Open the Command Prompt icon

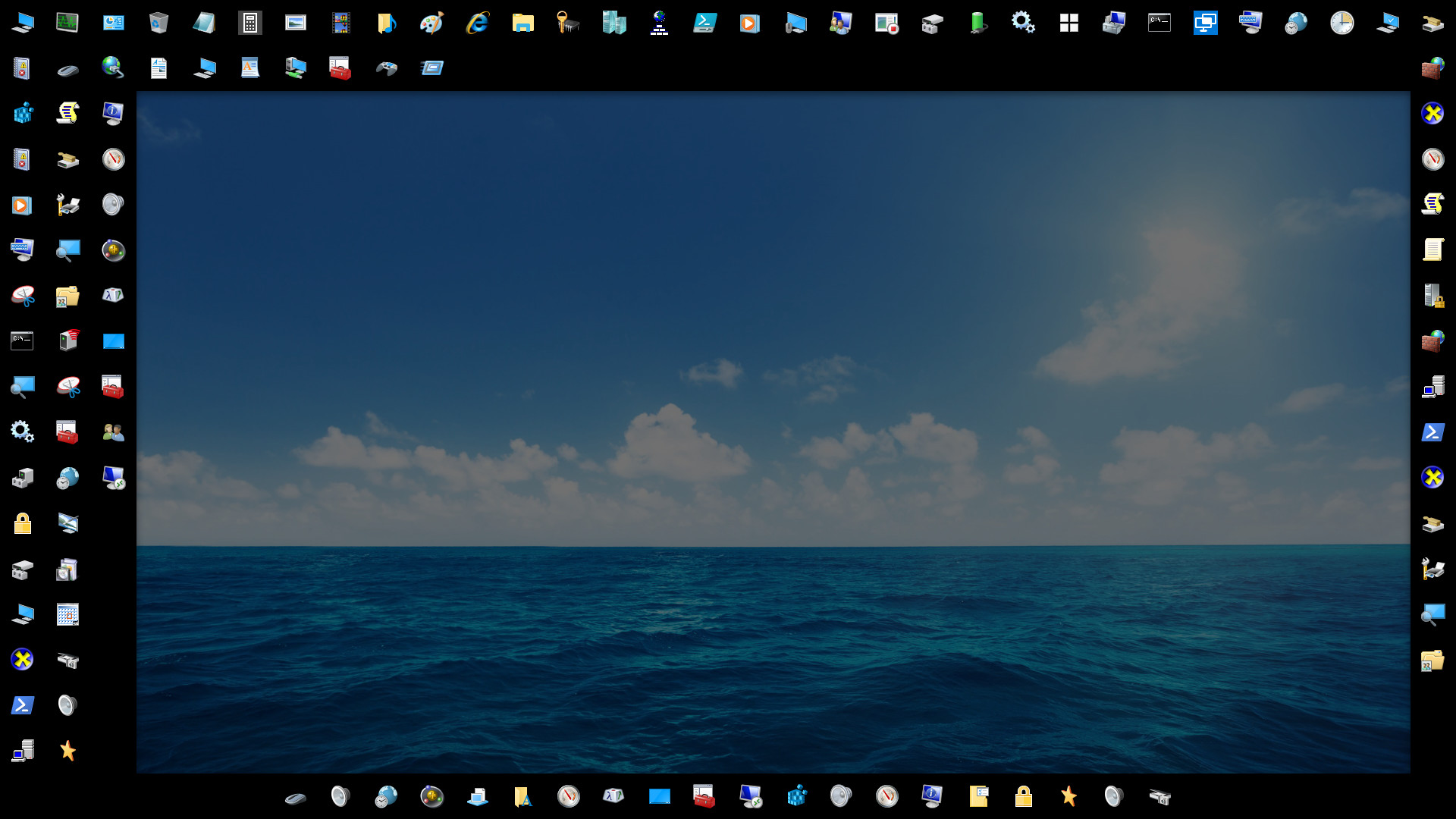(1160, 23)
